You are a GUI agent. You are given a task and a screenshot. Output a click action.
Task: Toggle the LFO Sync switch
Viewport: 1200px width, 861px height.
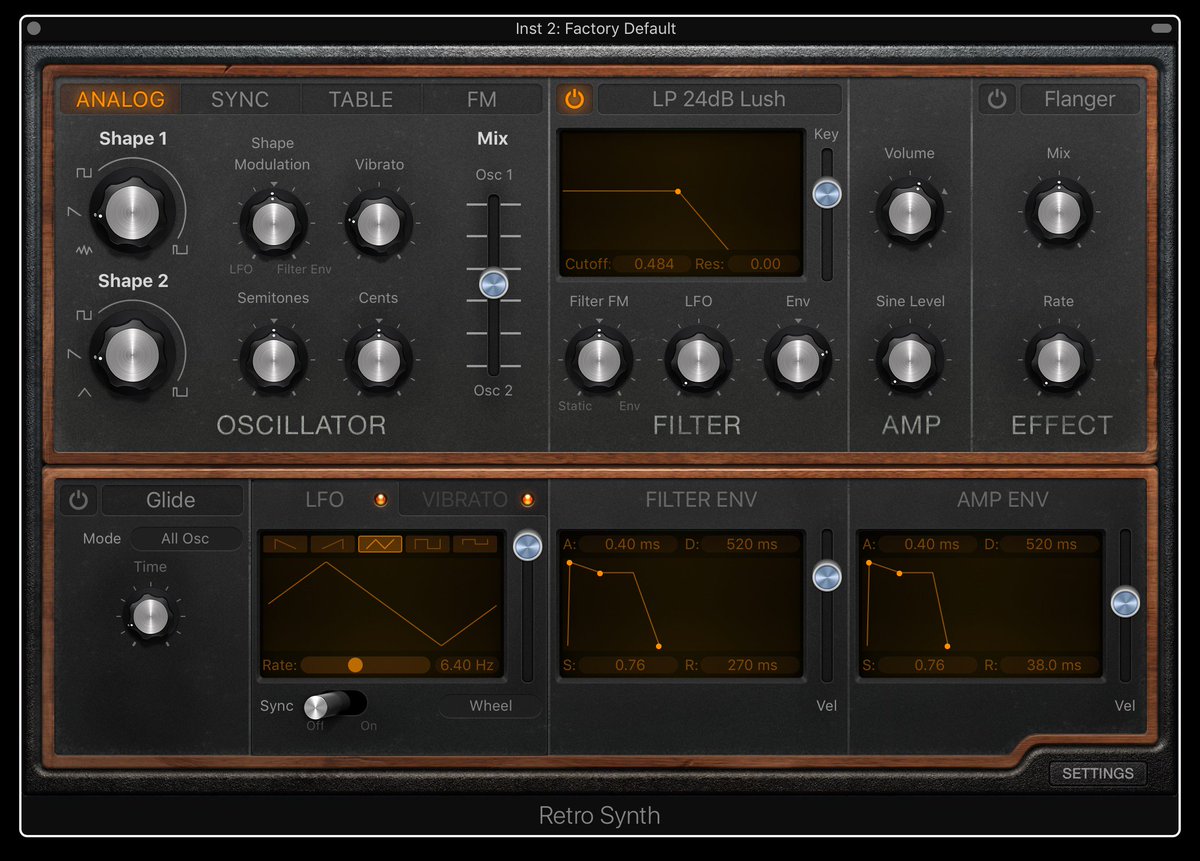pyautogui.click(x=335, y=705)
